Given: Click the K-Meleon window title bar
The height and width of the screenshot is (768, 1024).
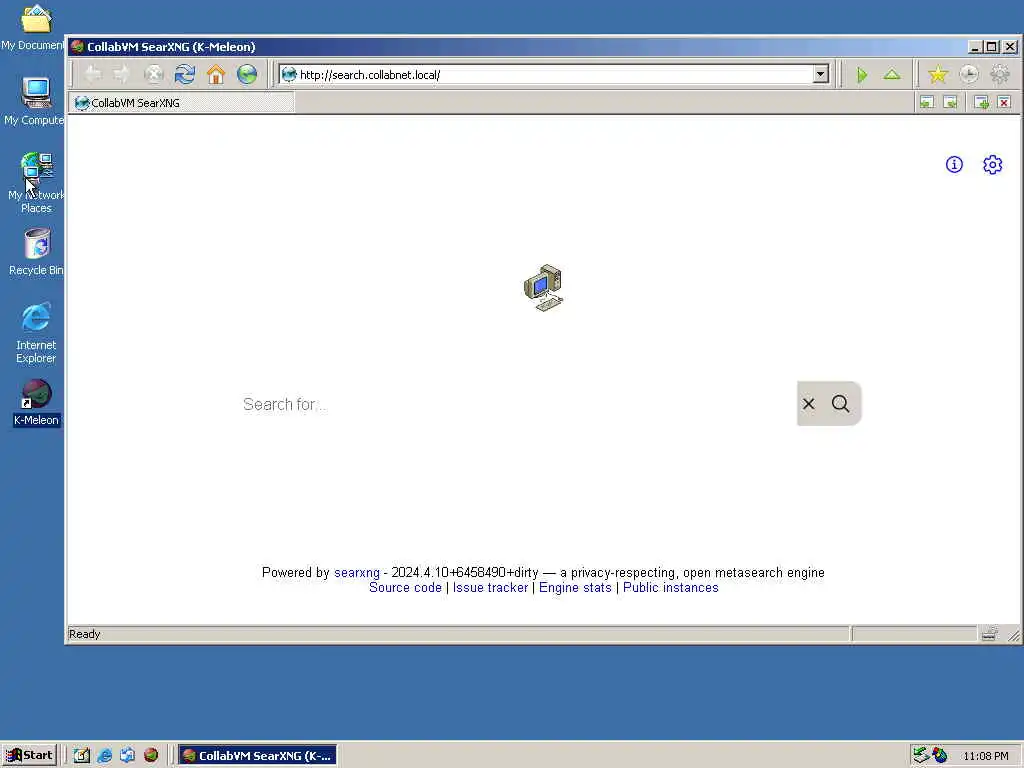Looking at the screenshot, I should (x=516, y=47).
